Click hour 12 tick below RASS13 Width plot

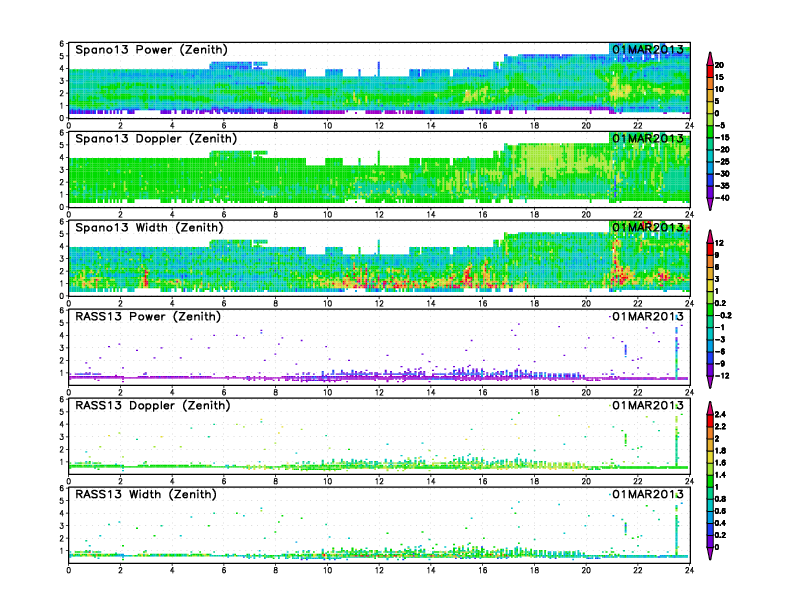tap(379, 570)
